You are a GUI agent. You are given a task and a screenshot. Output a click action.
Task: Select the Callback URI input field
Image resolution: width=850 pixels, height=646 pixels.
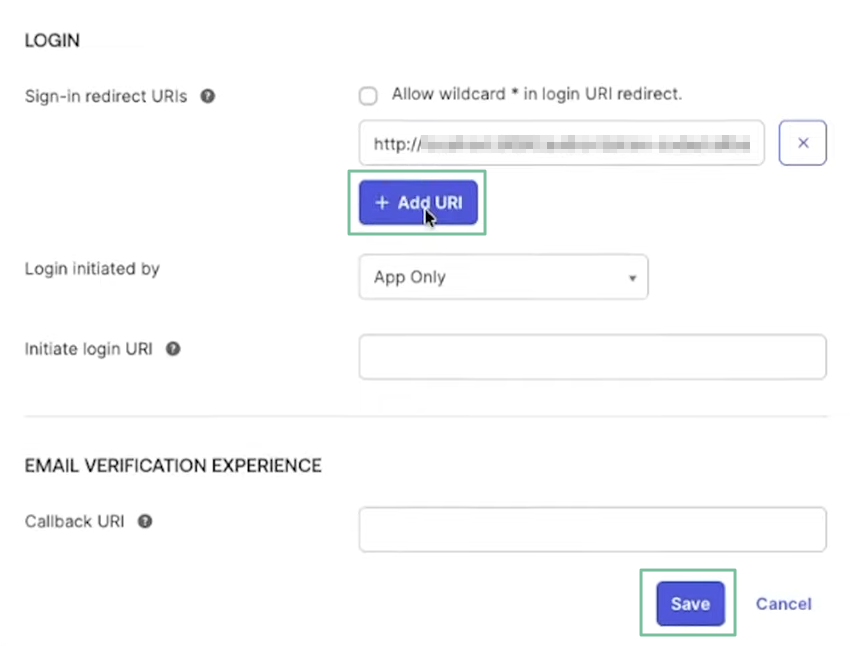pyautogui.click(x=592, y=529)
